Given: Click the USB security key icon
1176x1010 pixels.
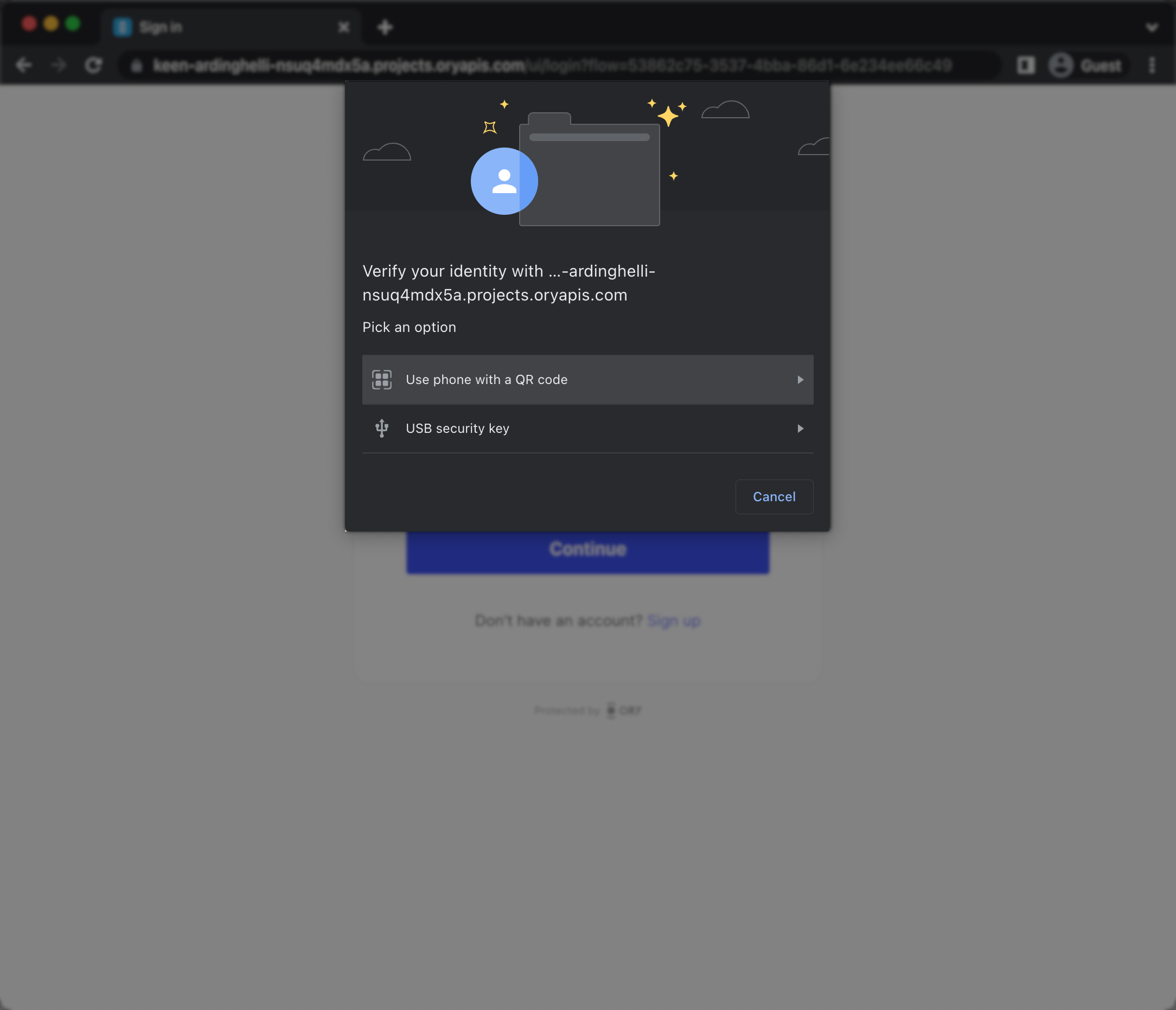Looking at the screenshot, I should pyautogui.click(x=381, y=428).
